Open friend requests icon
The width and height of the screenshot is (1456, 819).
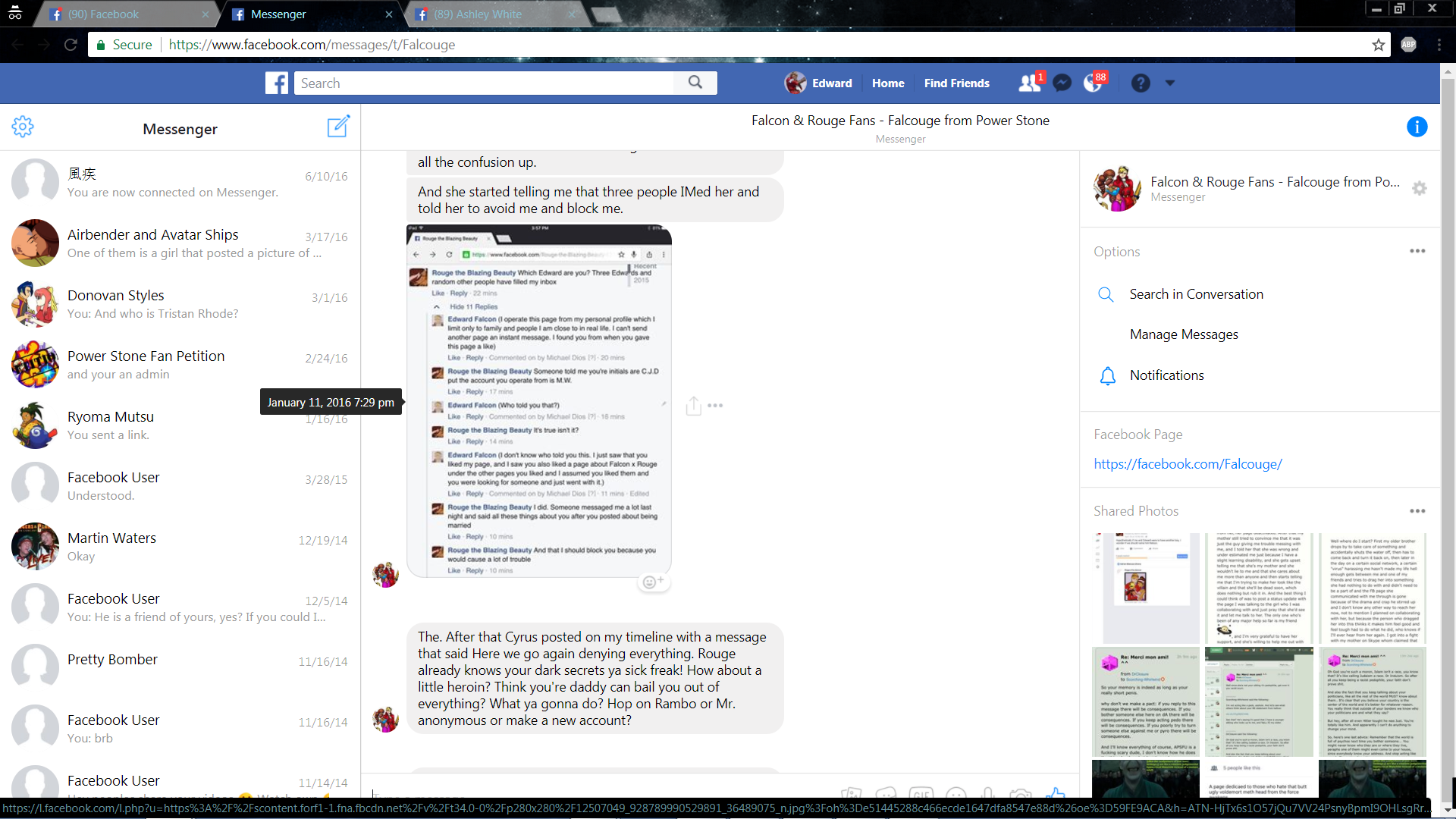(x=1029, y=83)
